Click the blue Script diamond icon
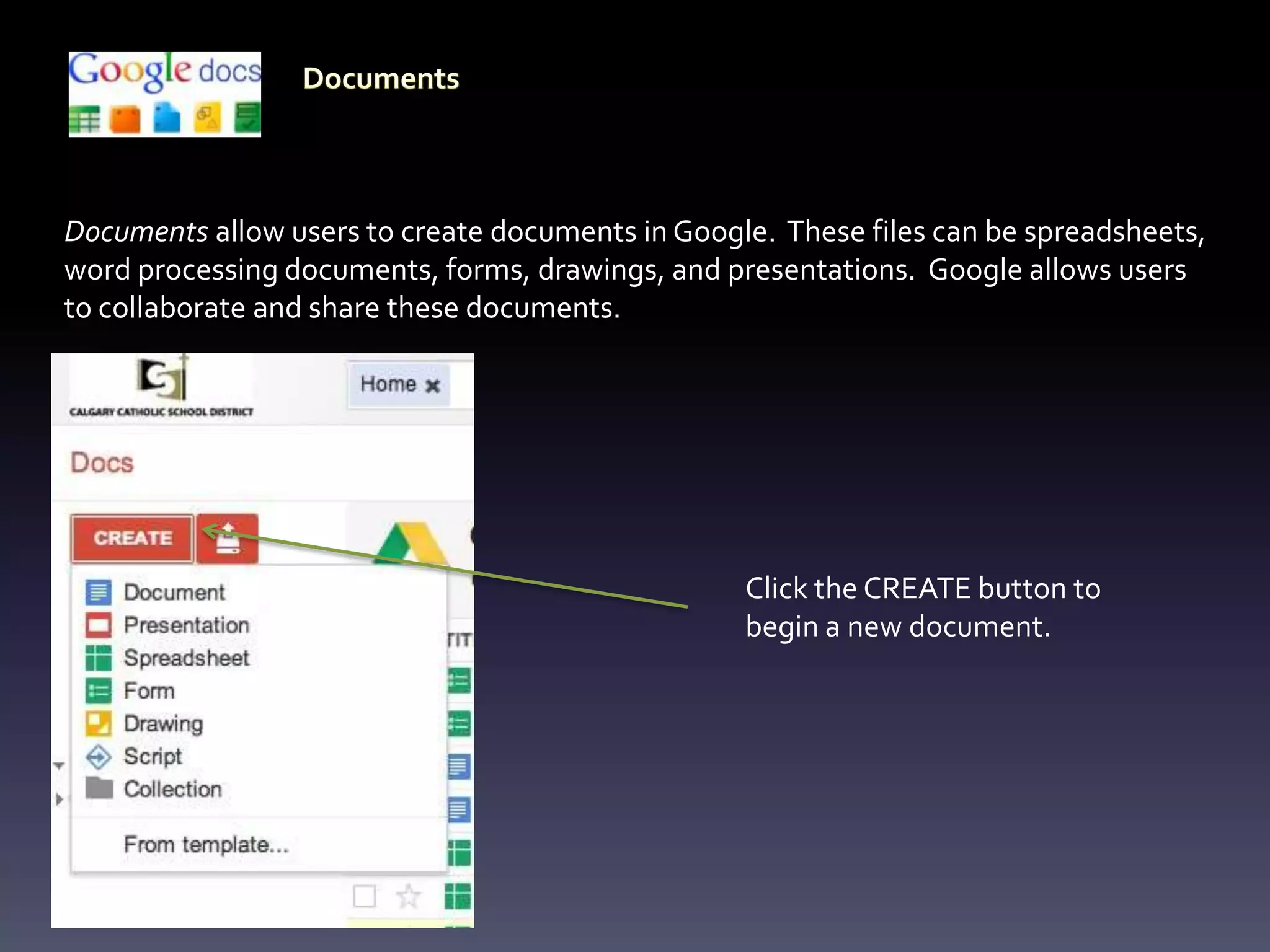The image size is (1270, 952). [x=99, y=757]
